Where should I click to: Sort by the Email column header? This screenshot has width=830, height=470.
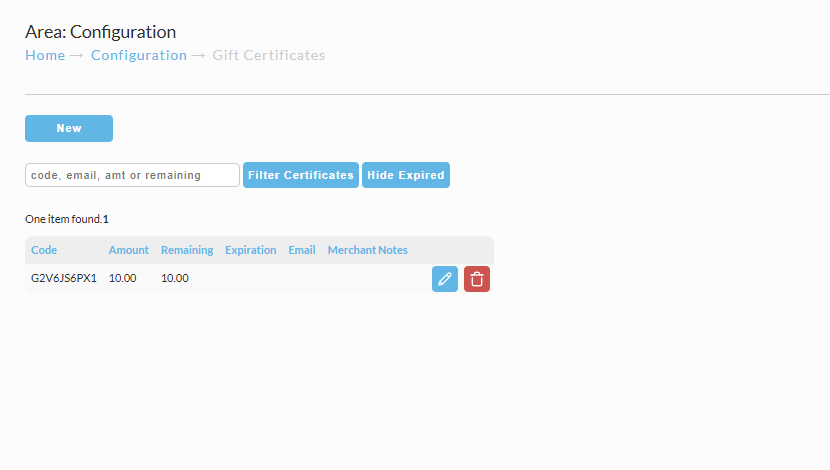(x=302, y=250)
